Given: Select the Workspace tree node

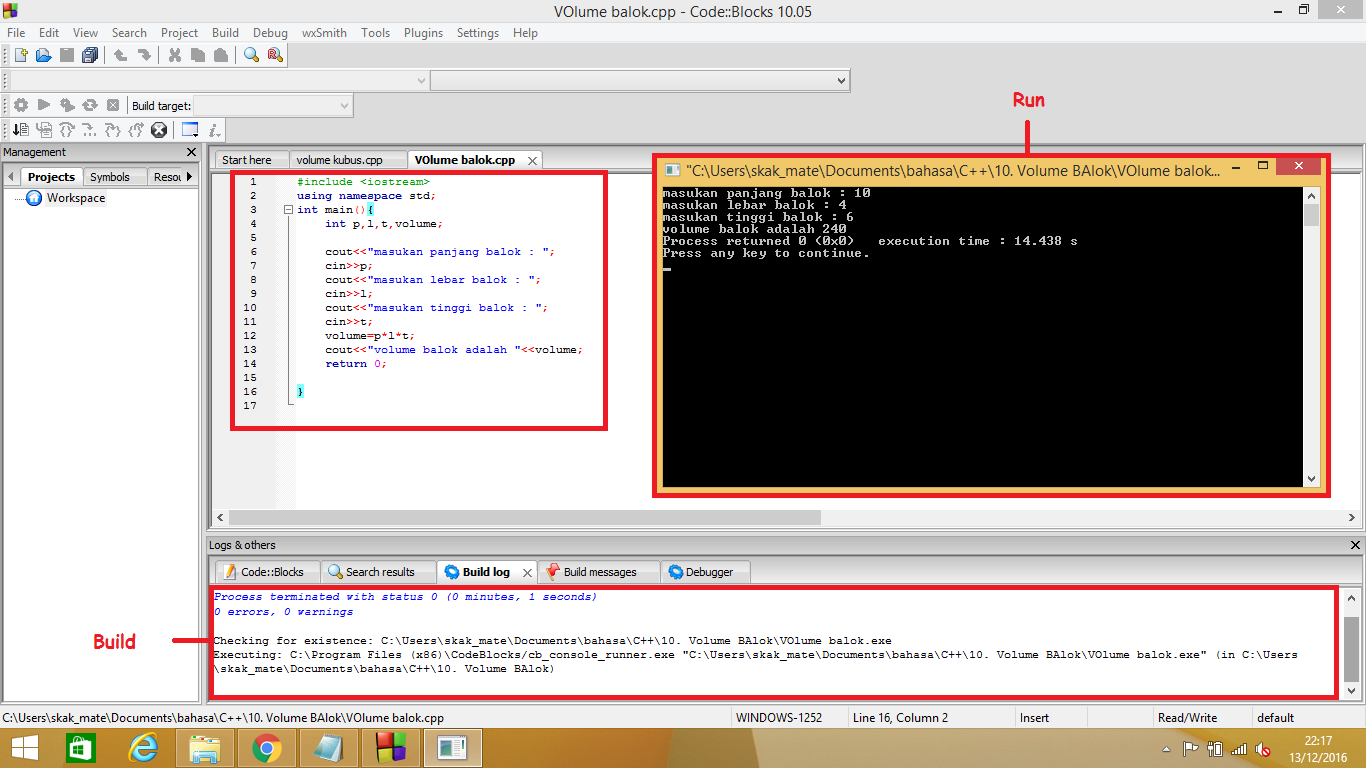Looking at the screenshot, I should tap(76, 198).
